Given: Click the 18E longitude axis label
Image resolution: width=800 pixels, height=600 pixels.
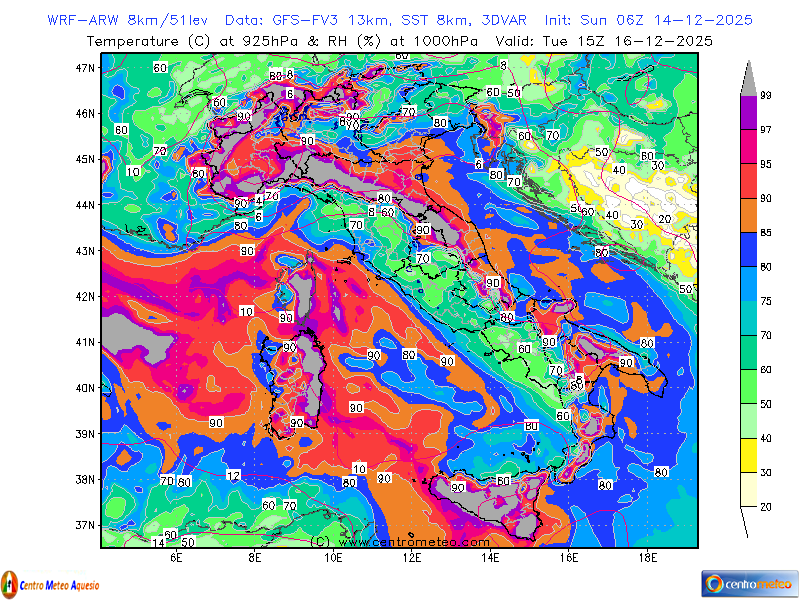Looking at the screenshot, I should point(647,558).
